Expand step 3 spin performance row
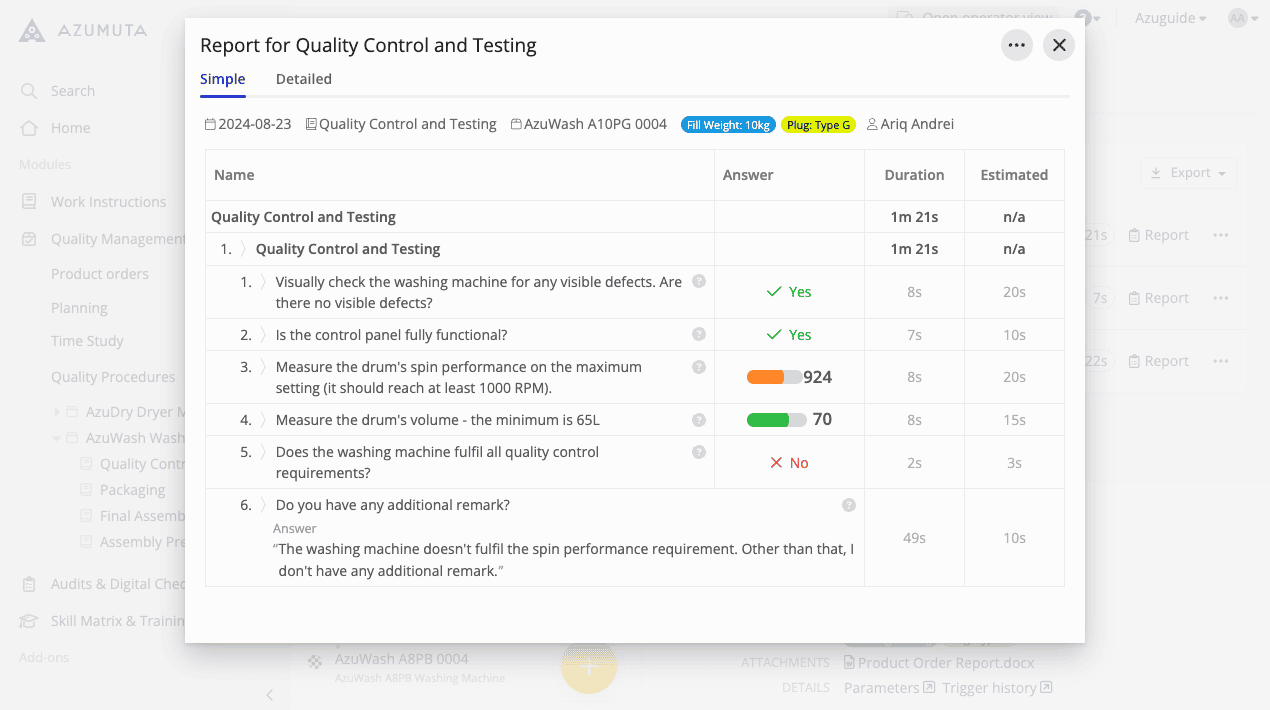Image resolution: width=1270 pixels, height=710 pixels. (x=264, y=367)
